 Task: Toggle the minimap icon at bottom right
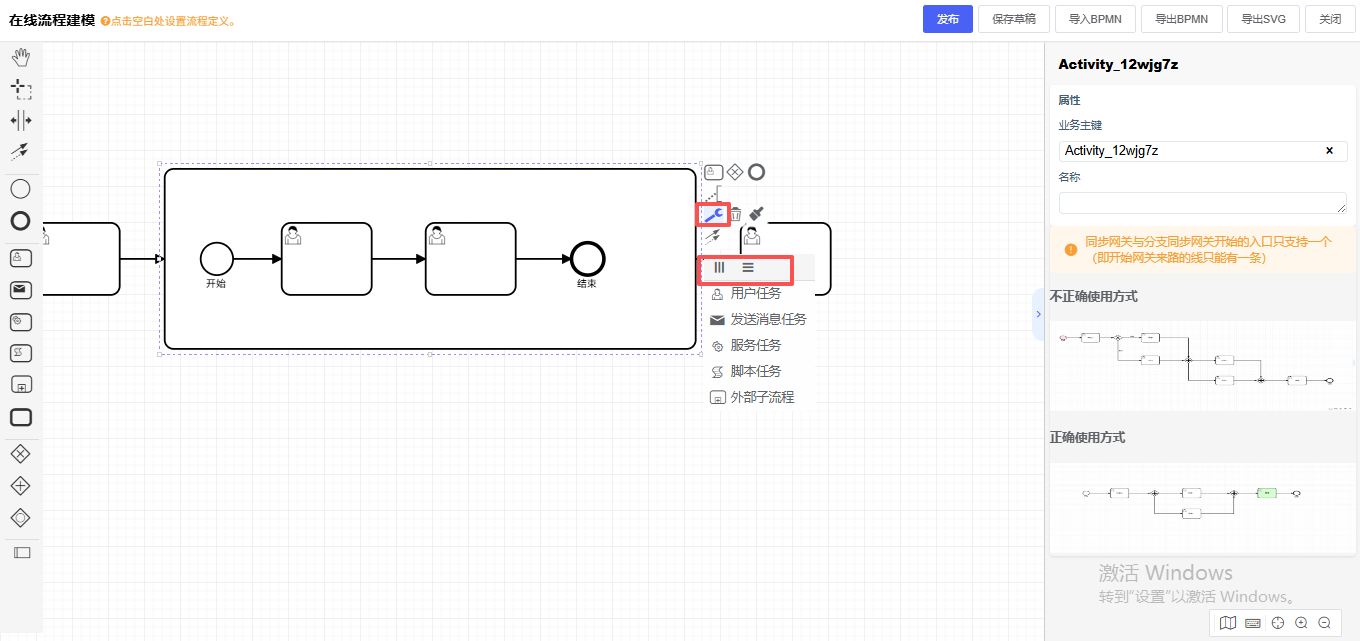pos(1228,623)
